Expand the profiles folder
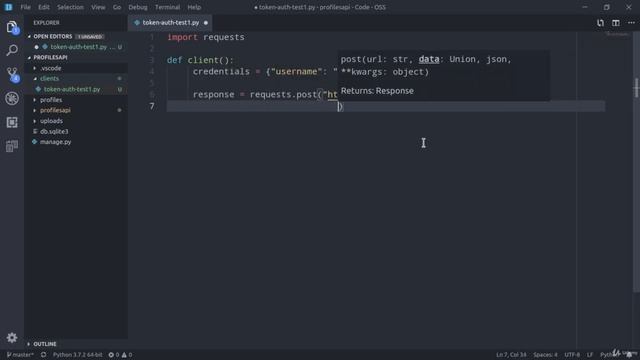 tap(51, 100)
